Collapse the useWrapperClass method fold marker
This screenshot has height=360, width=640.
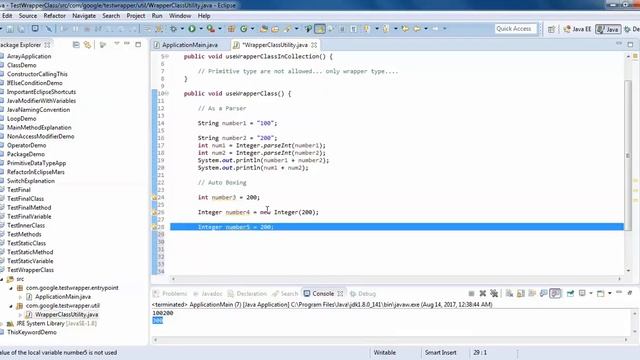(167, 93)
